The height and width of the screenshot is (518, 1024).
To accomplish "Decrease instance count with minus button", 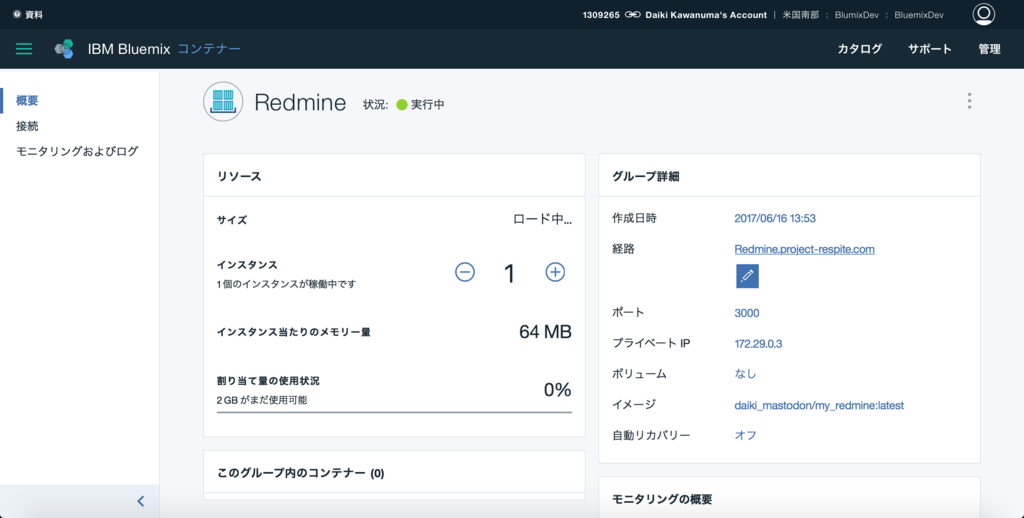I will coord(465,272).
